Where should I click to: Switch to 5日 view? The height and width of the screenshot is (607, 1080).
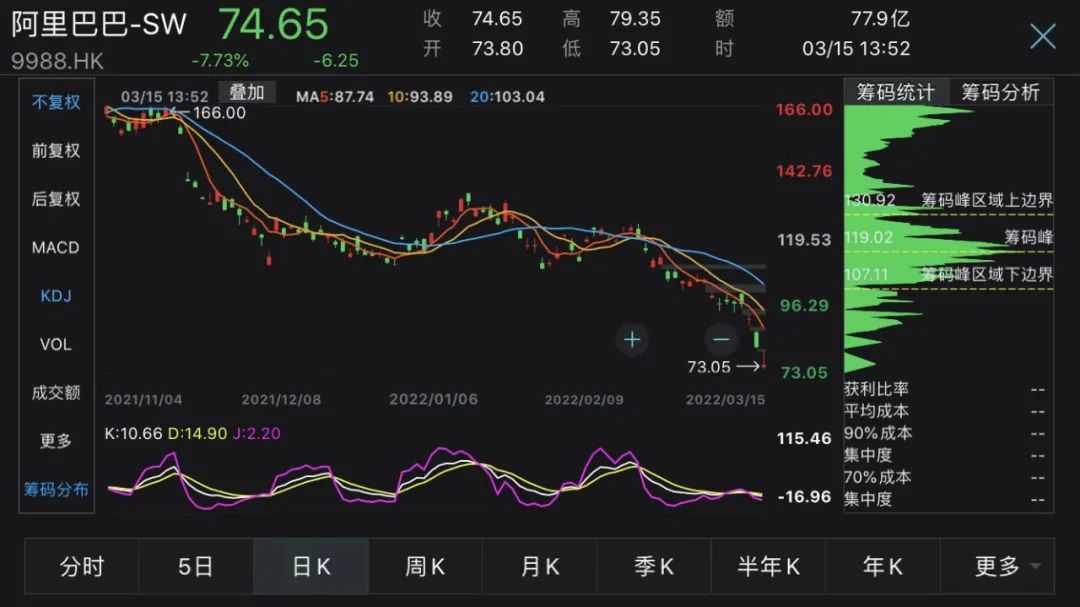pyautogui.click(x=196, y=566)
